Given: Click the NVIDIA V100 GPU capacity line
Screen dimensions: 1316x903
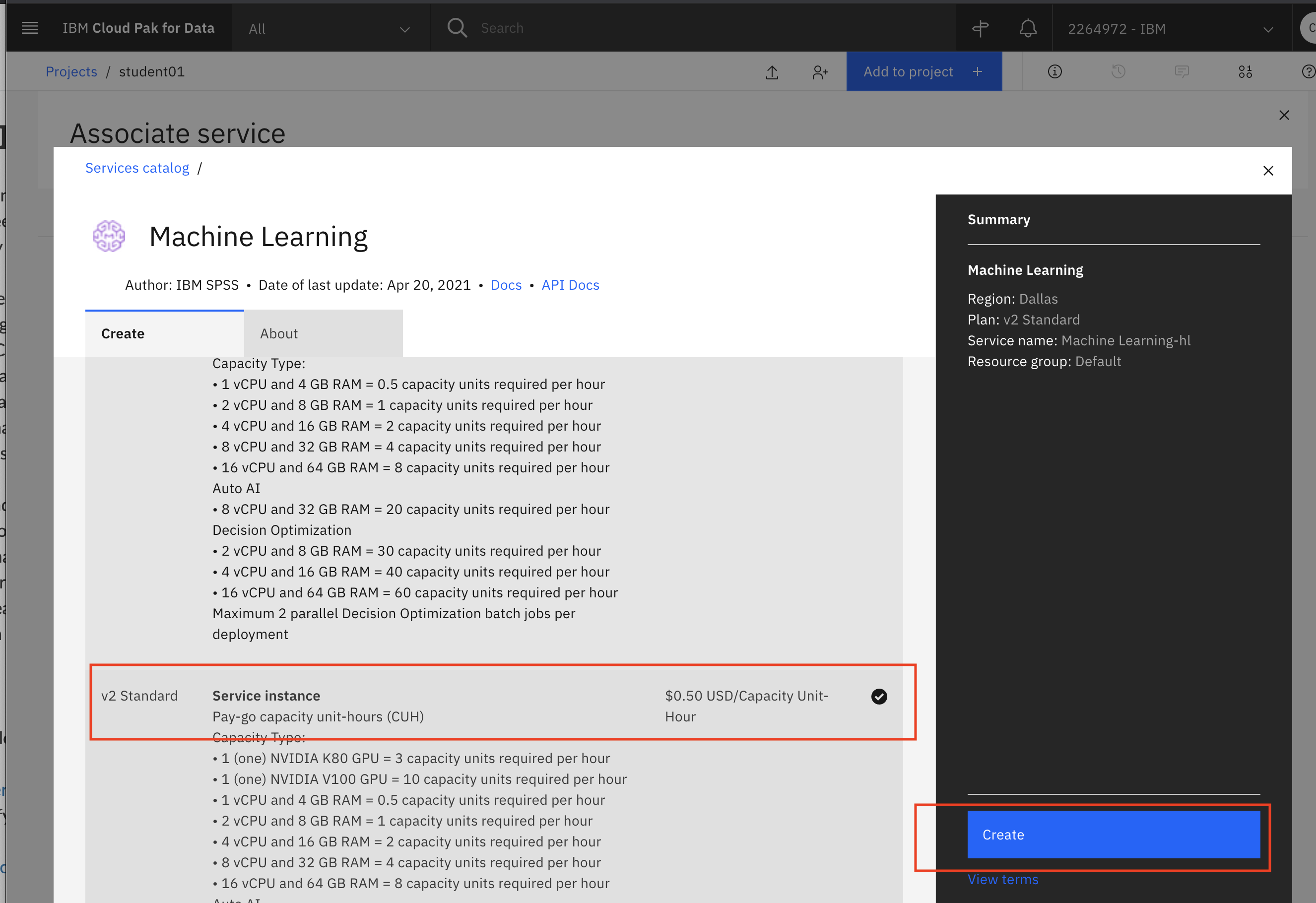Looking at the screenshot, I should point(420,779).
